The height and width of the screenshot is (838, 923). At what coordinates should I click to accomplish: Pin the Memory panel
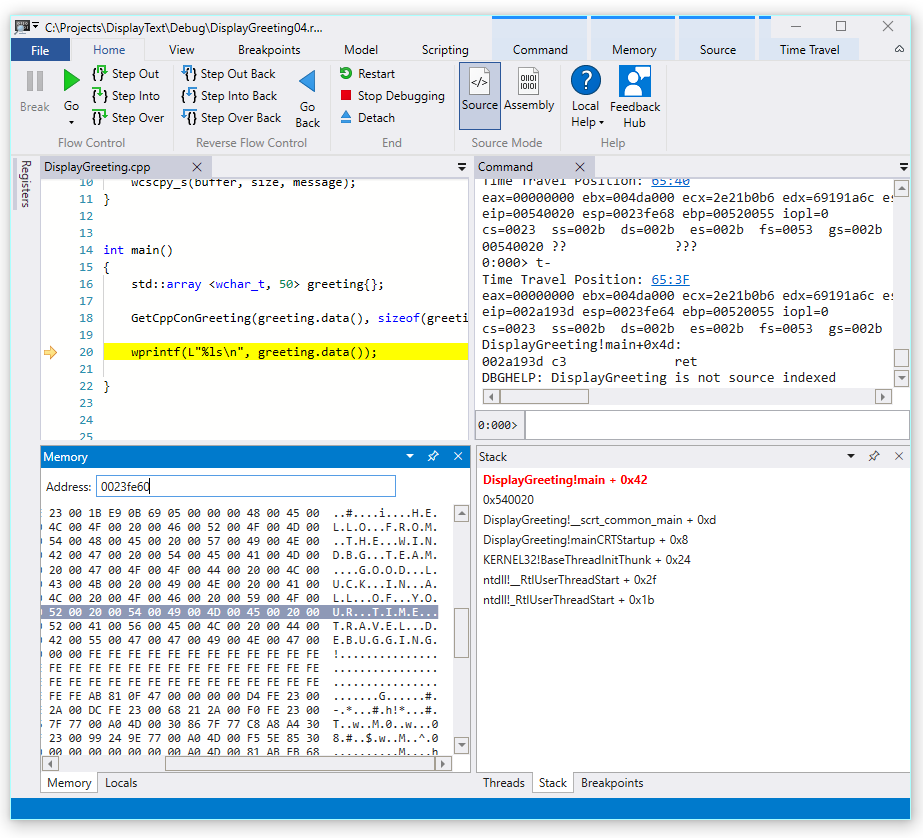click(433, 456)
